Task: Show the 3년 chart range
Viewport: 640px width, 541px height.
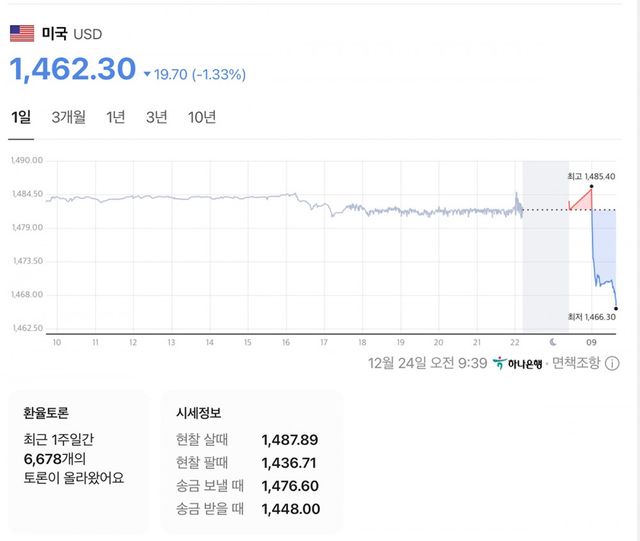Action: pyautogui.click(x=156, y=117)
